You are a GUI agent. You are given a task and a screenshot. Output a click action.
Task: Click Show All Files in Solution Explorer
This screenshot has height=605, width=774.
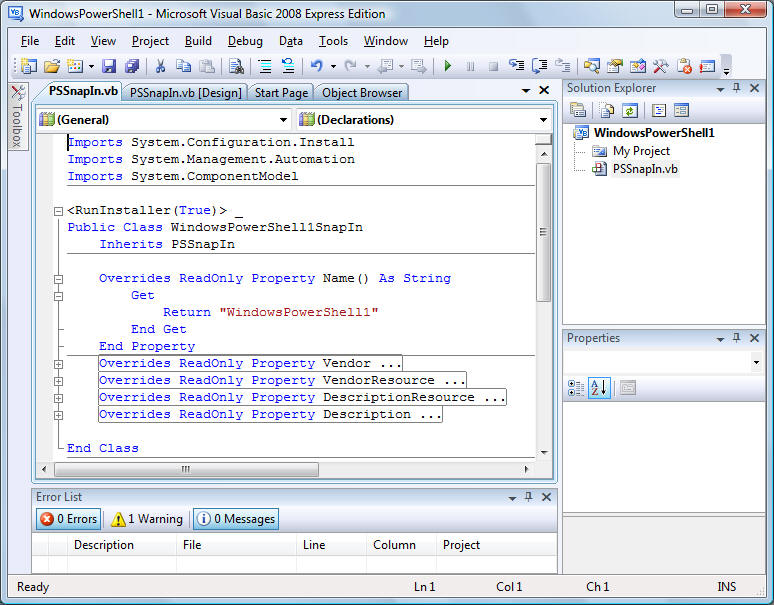click(x=607, y=110)
